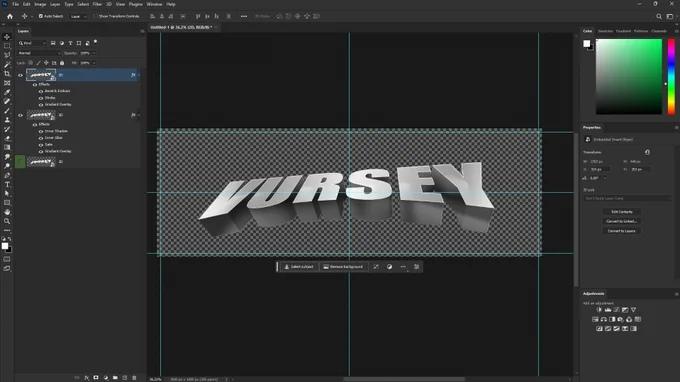Click the Select subject button
680x382 pixels.
pyautogui.click(x=299, y=267)
